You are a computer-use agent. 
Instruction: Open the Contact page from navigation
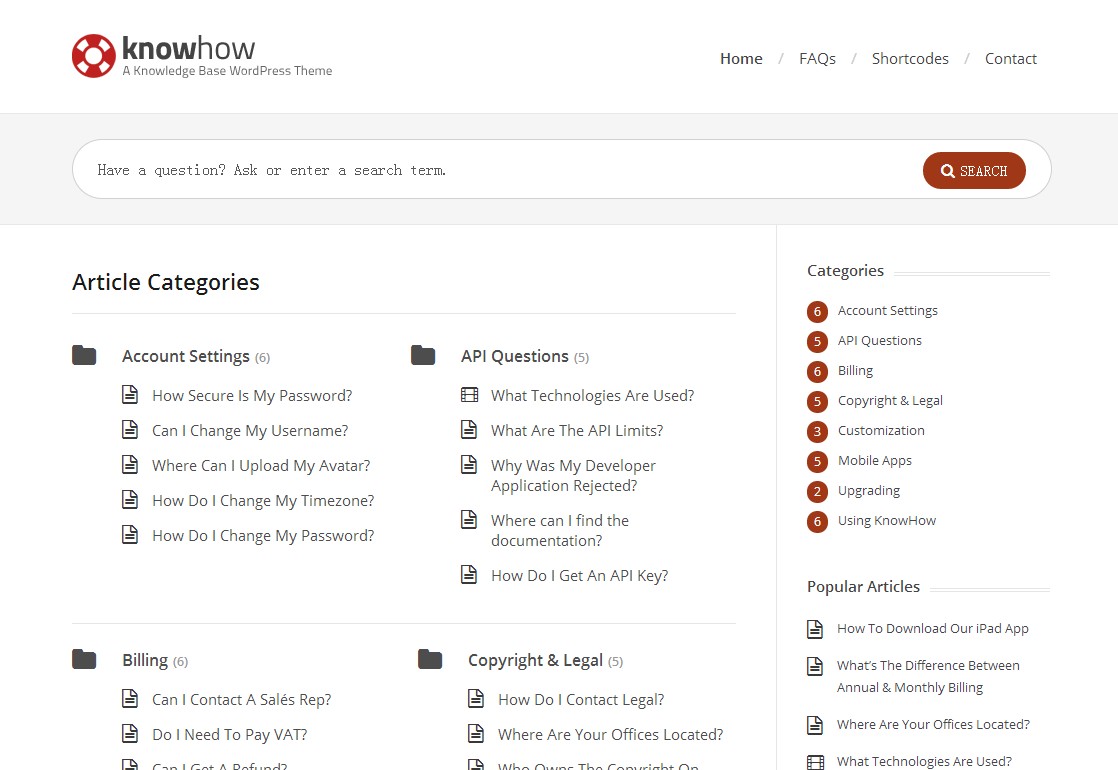coord(1010,59)
